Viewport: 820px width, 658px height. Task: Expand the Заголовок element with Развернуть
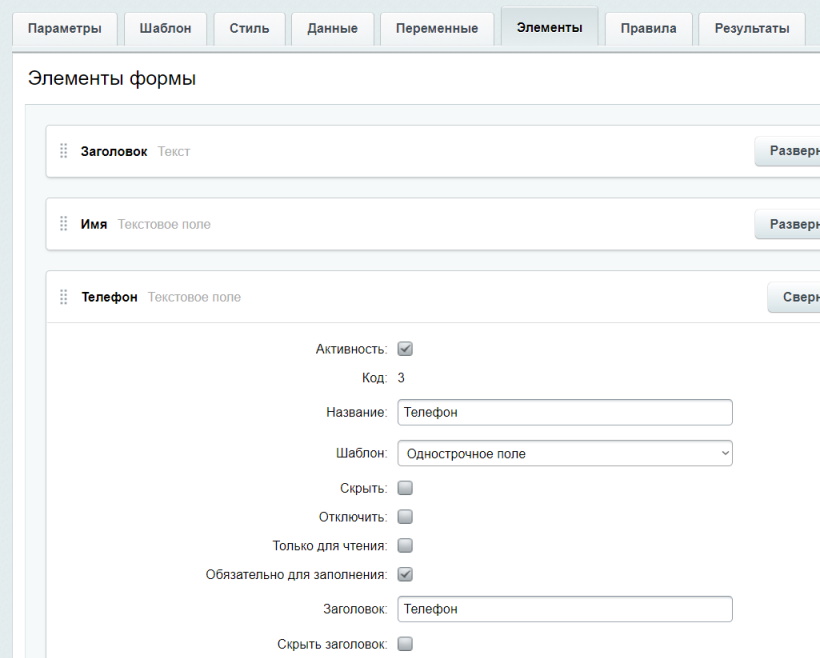(x=790, y=151)
